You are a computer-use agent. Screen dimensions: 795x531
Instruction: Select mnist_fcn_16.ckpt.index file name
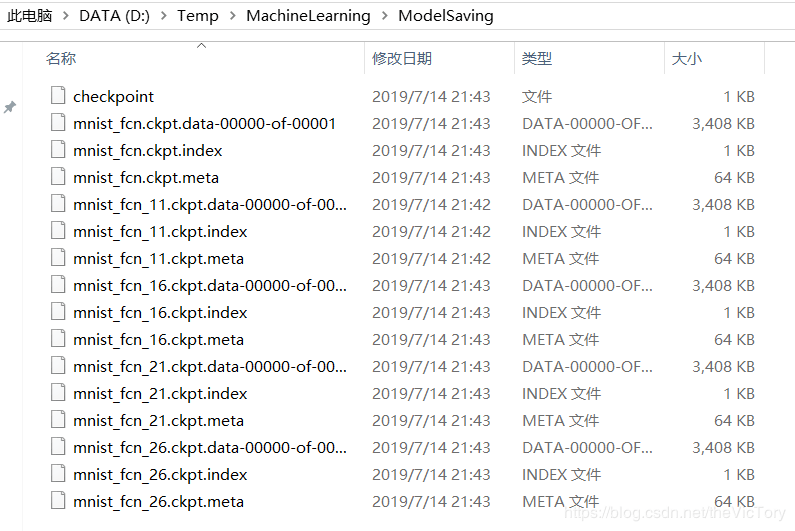[160, 312]
